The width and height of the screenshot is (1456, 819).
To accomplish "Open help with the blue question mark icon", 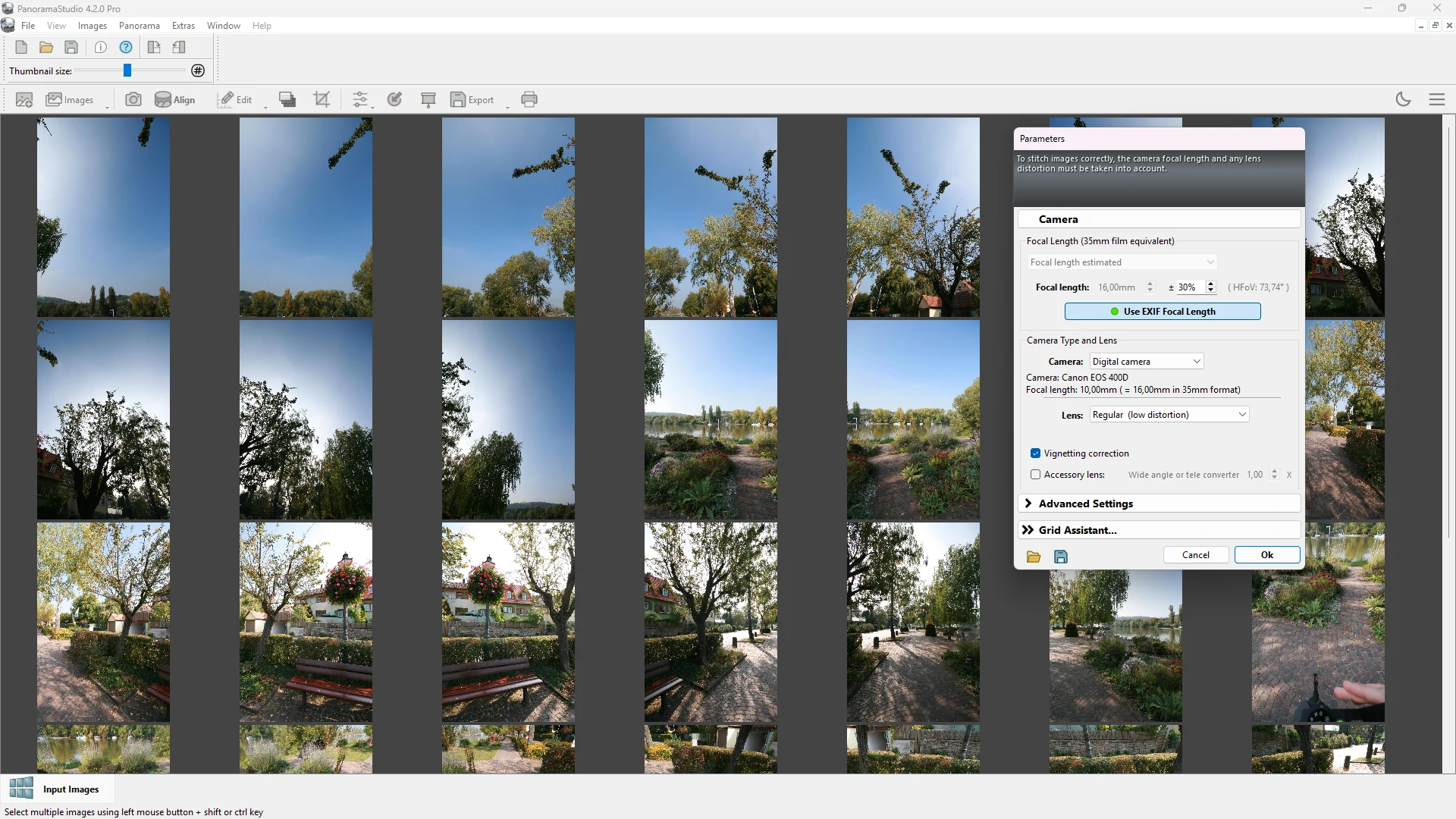I will 126,47.
